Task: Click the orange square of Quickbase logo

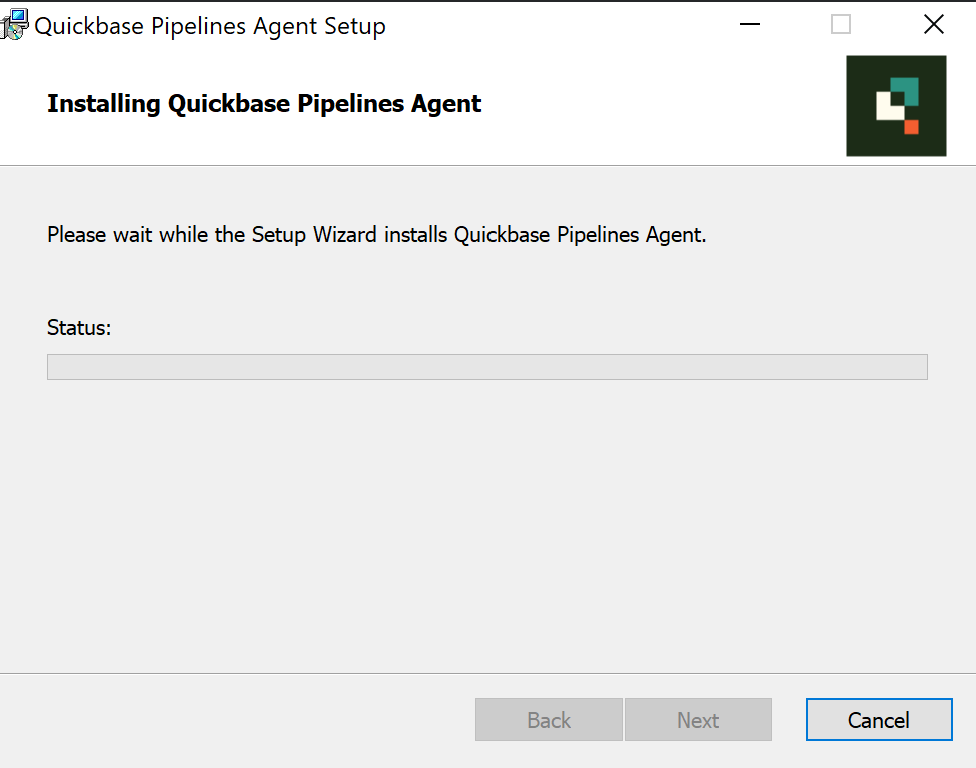Action: 911,127
